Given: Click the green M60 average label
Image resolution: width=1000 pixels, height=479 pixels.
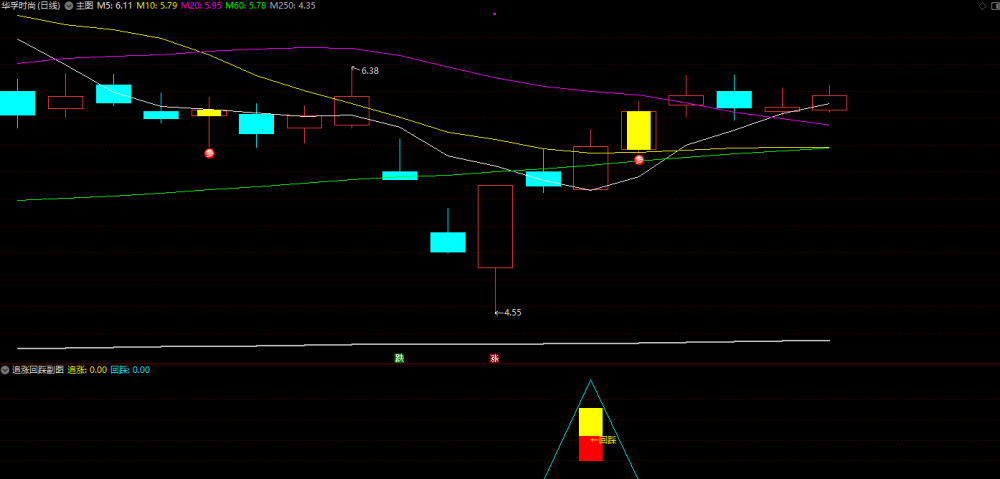Looking at the screenshot, I should tap(246, 5).
